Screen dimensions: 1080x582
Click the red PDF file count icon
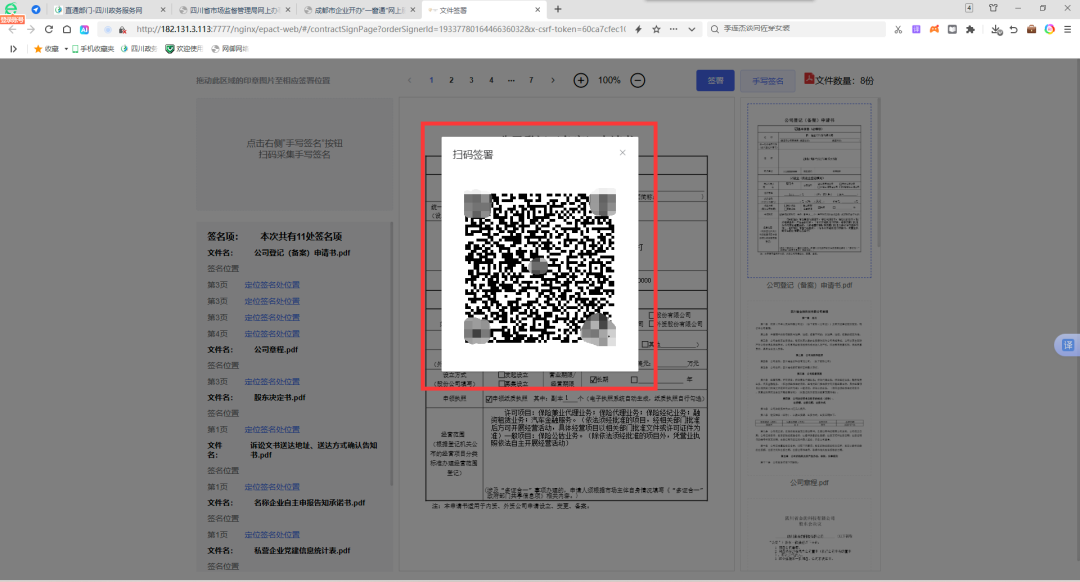pyautogui.click(x=809, y=79)
